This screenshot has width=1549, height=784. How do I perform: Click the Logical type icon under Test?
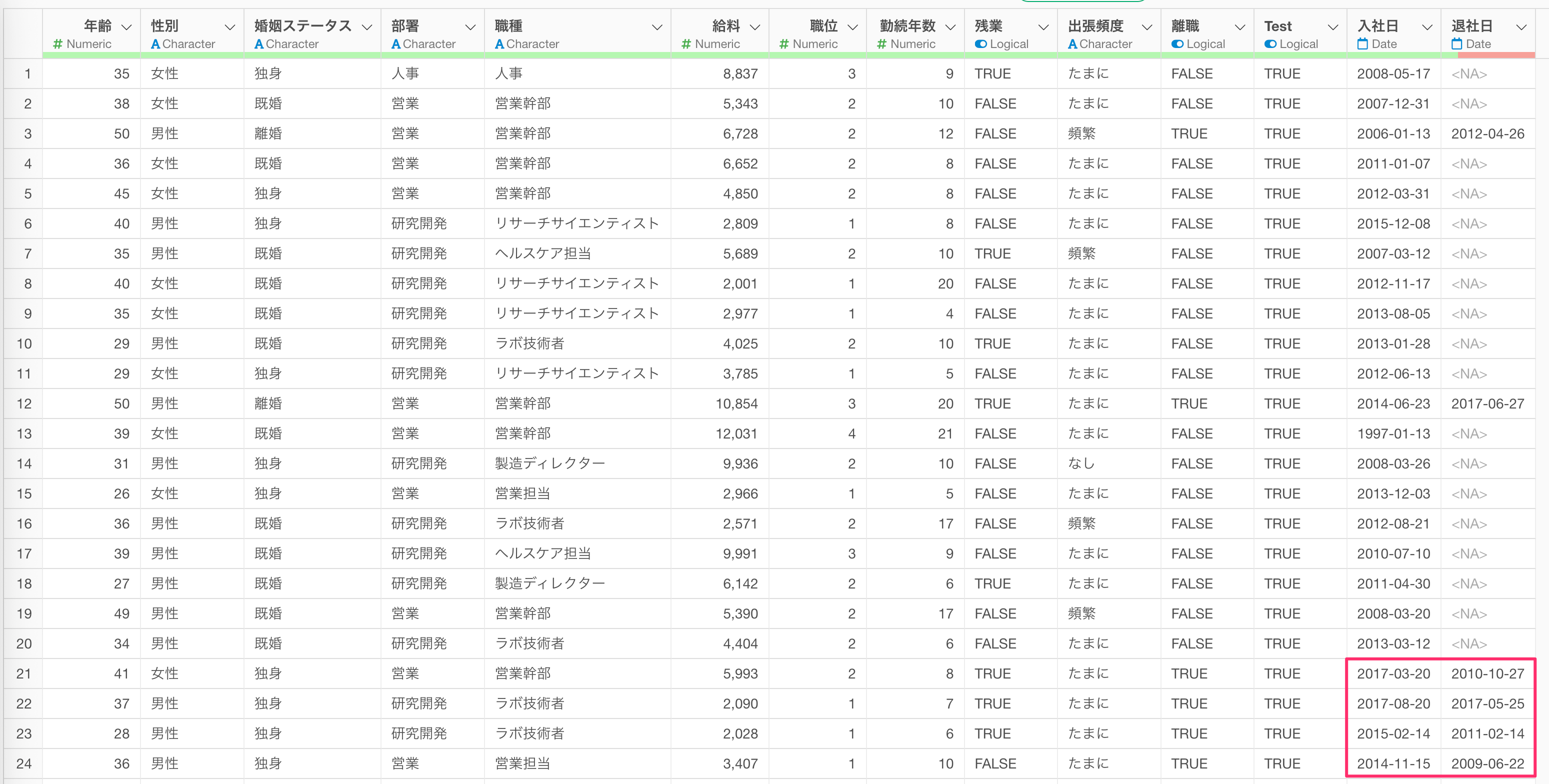tap(1270, 44)
